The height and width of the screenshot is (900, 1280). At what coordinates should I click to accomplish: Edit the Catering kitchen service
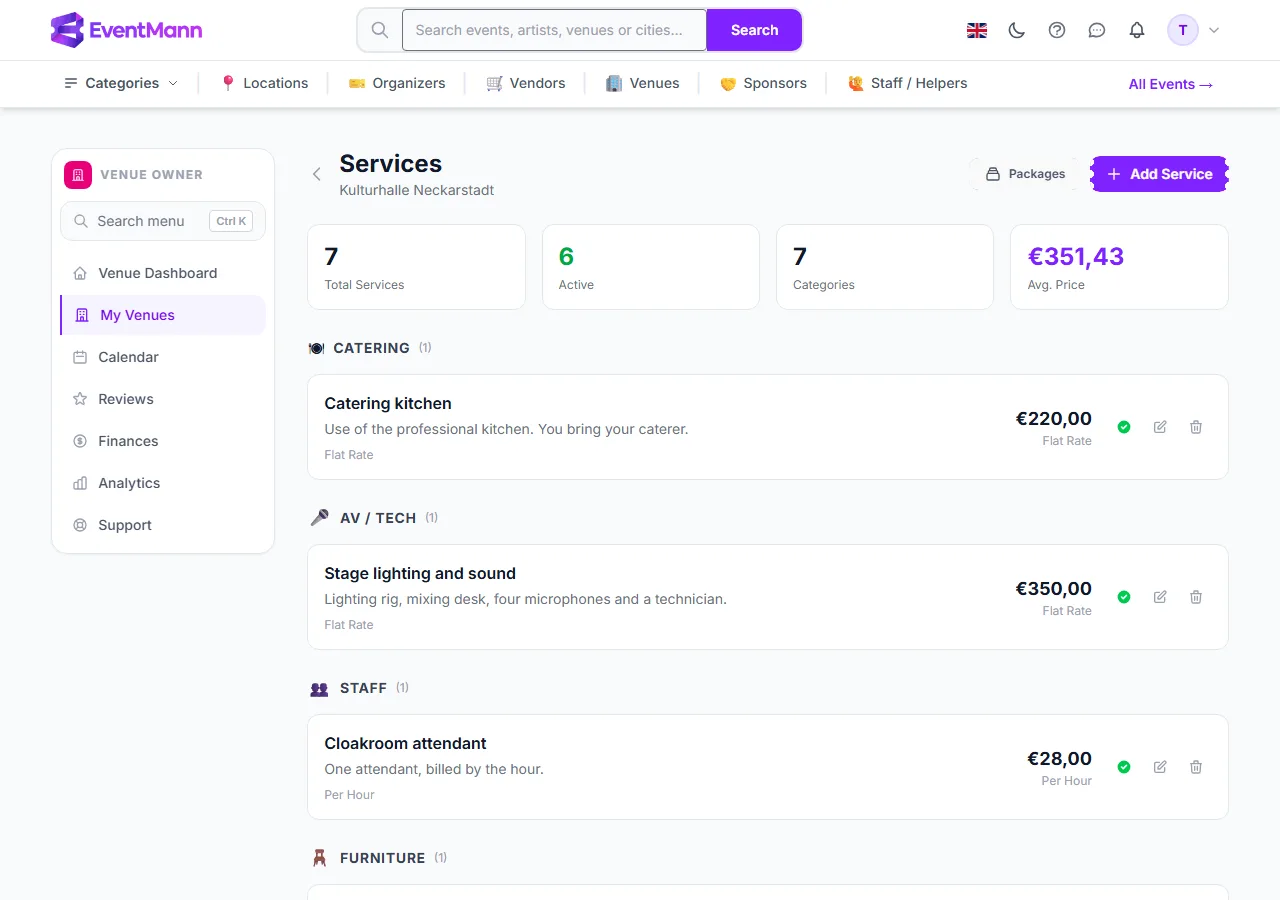pos(1160,427)
